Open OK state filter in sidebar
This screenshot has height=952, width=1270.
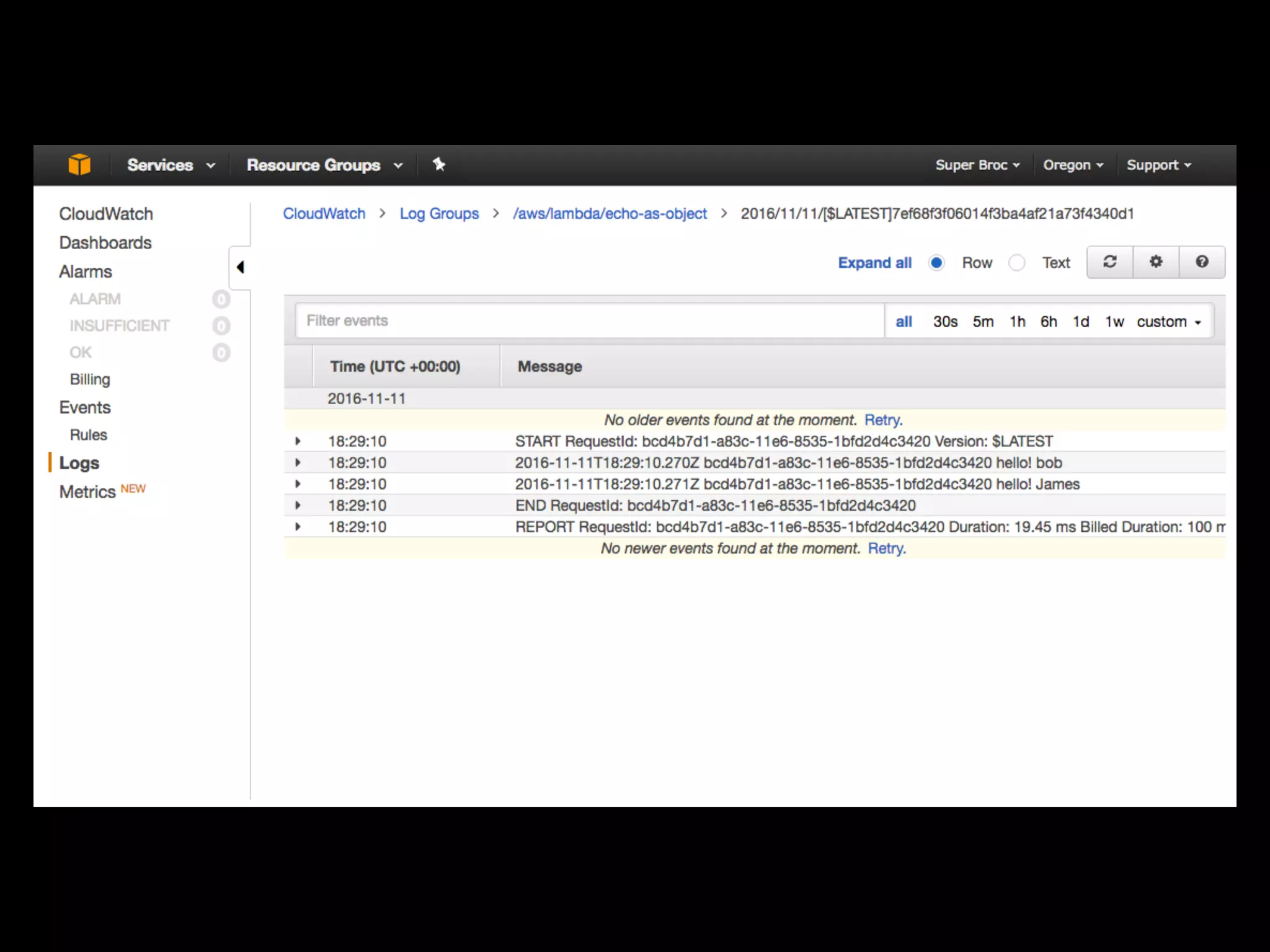click(x=81, y=353)
